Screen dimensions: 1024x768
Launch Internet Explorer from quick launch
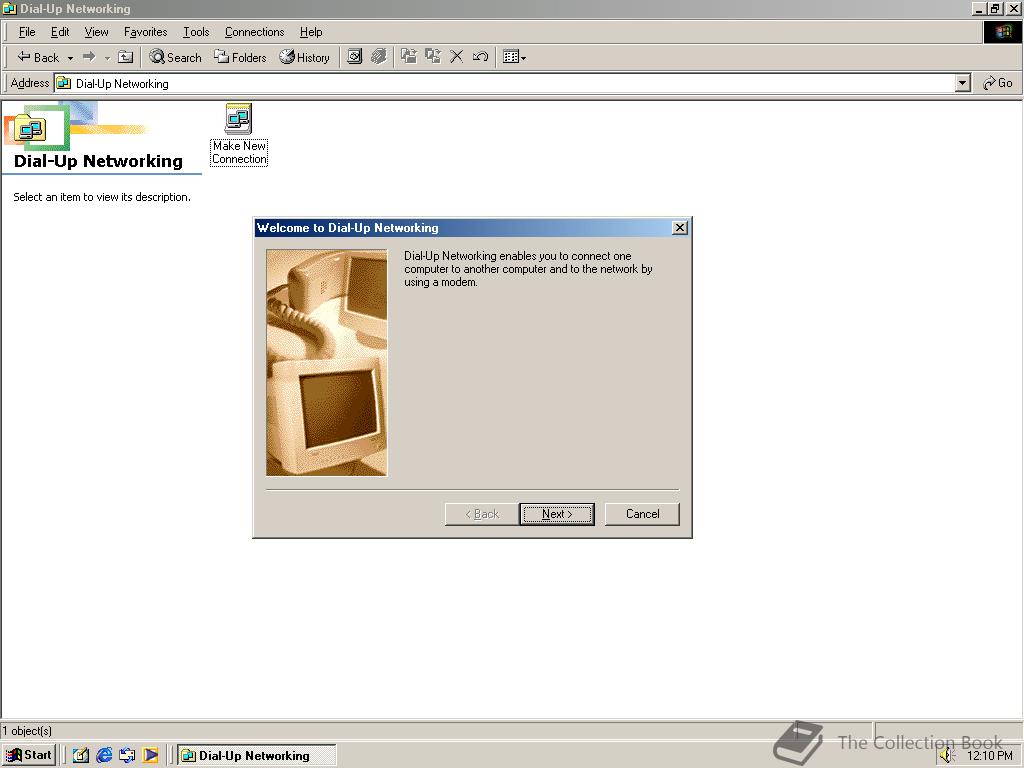tap(104, 755)
